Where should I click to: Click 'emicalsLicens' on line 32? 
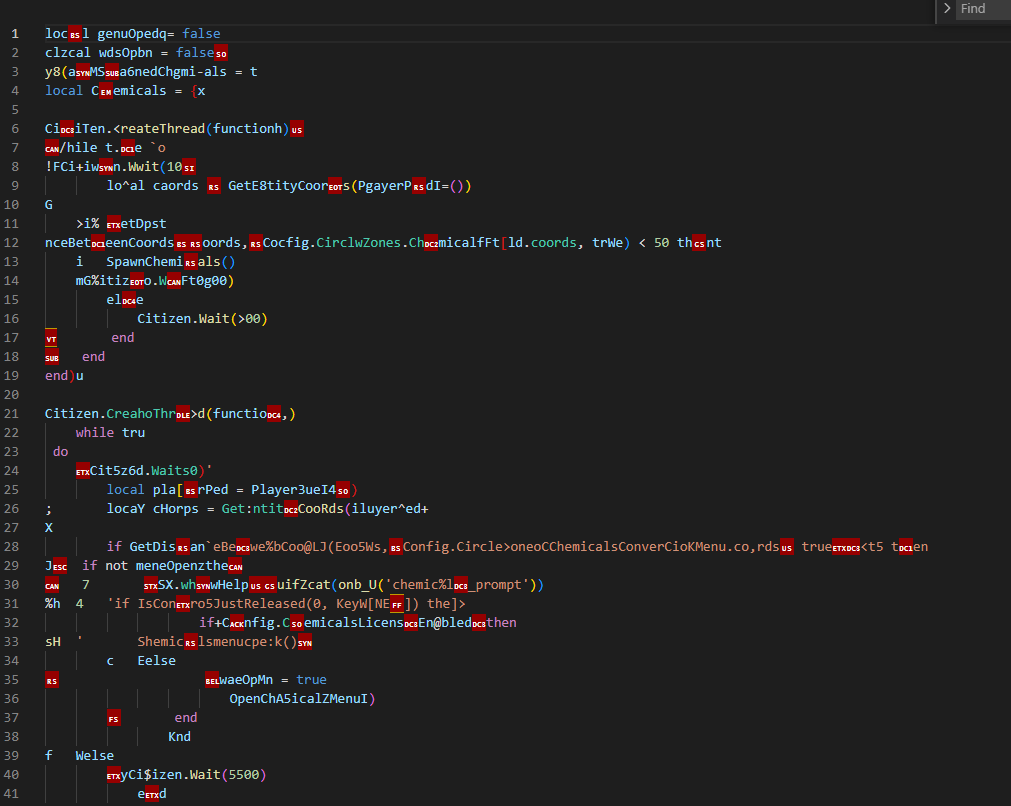[354, 623]
